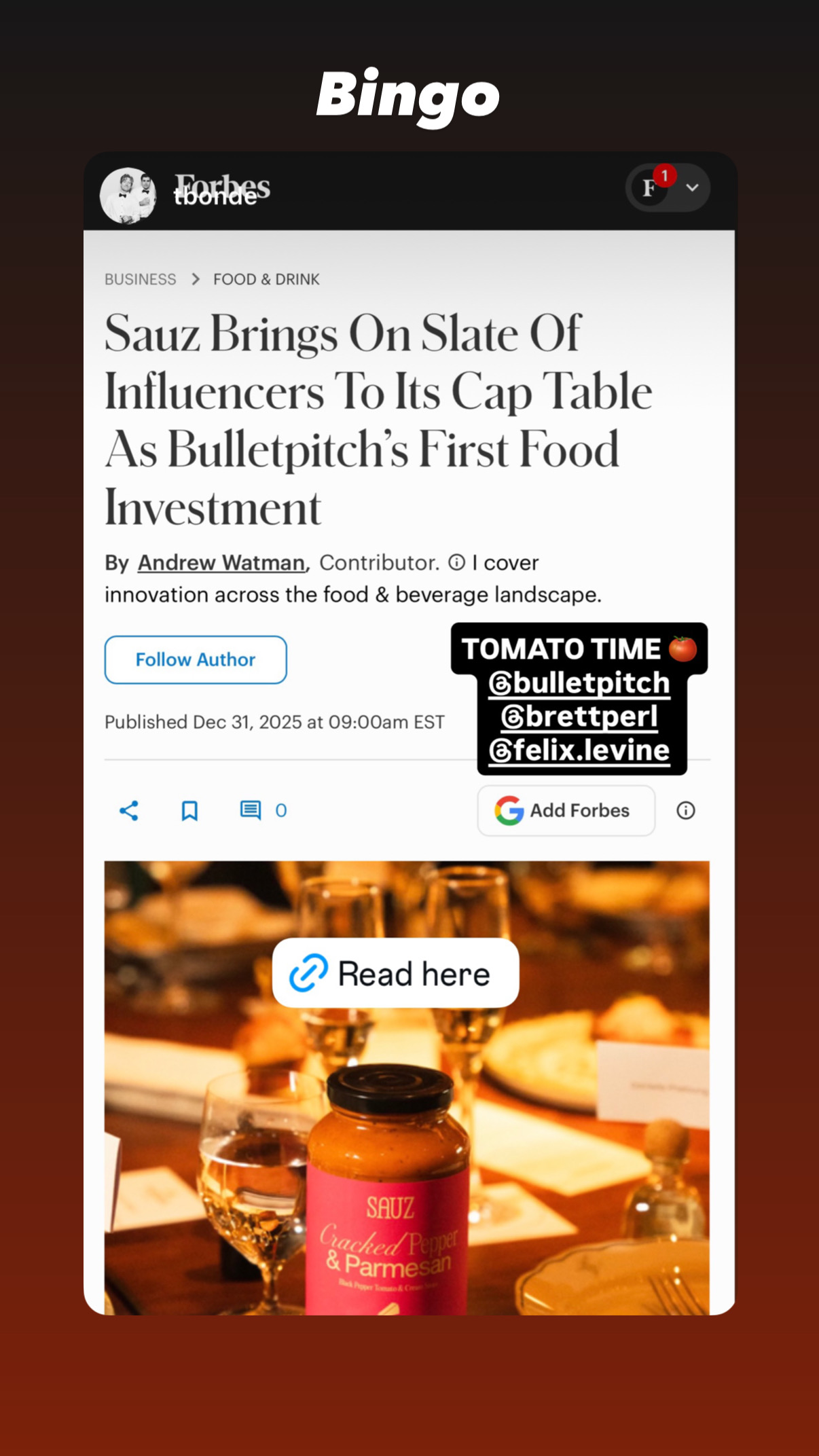Click the share icon
Screen dimensions: 819x1456
coord(129,810)
